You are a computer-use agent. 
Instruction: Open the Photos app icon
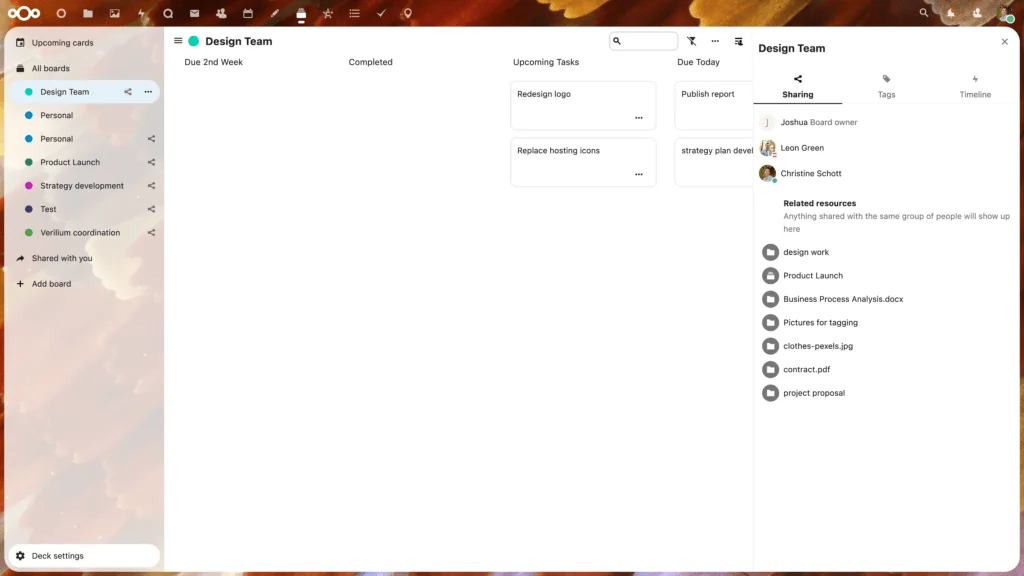click(x=114, y=13)
